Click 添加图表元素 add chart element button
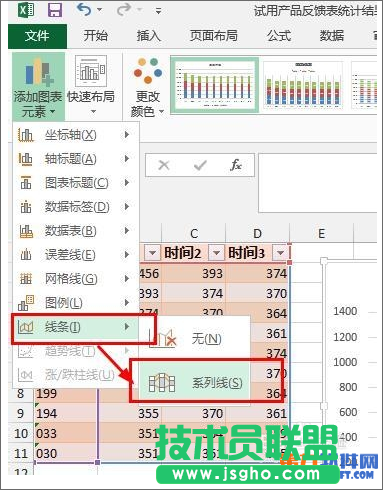The height and width of the screenshot is (490, 383). (38, 87)
